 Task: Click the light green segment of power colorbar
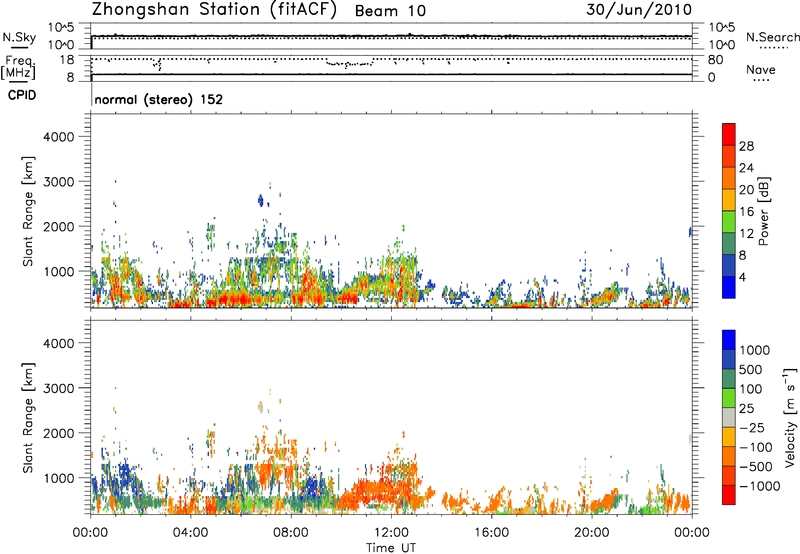[729, 221]
